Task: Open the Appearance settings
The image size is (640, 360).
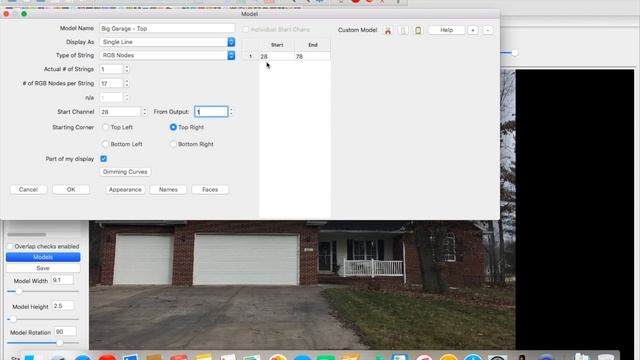Action: click(x=125, y=189)
